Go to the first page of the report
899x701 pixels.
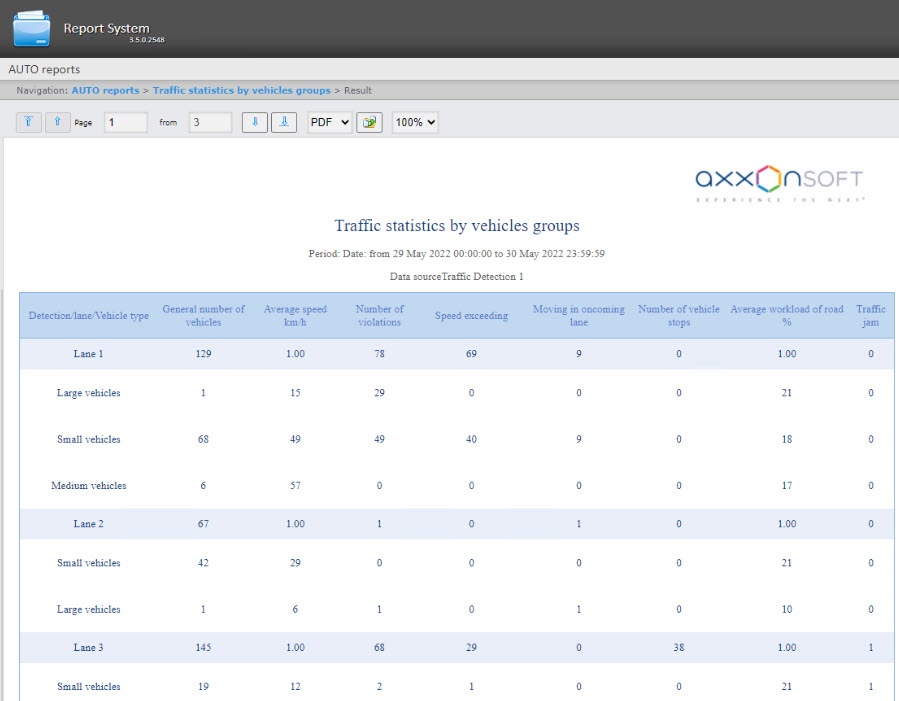(x=29, y=122)
